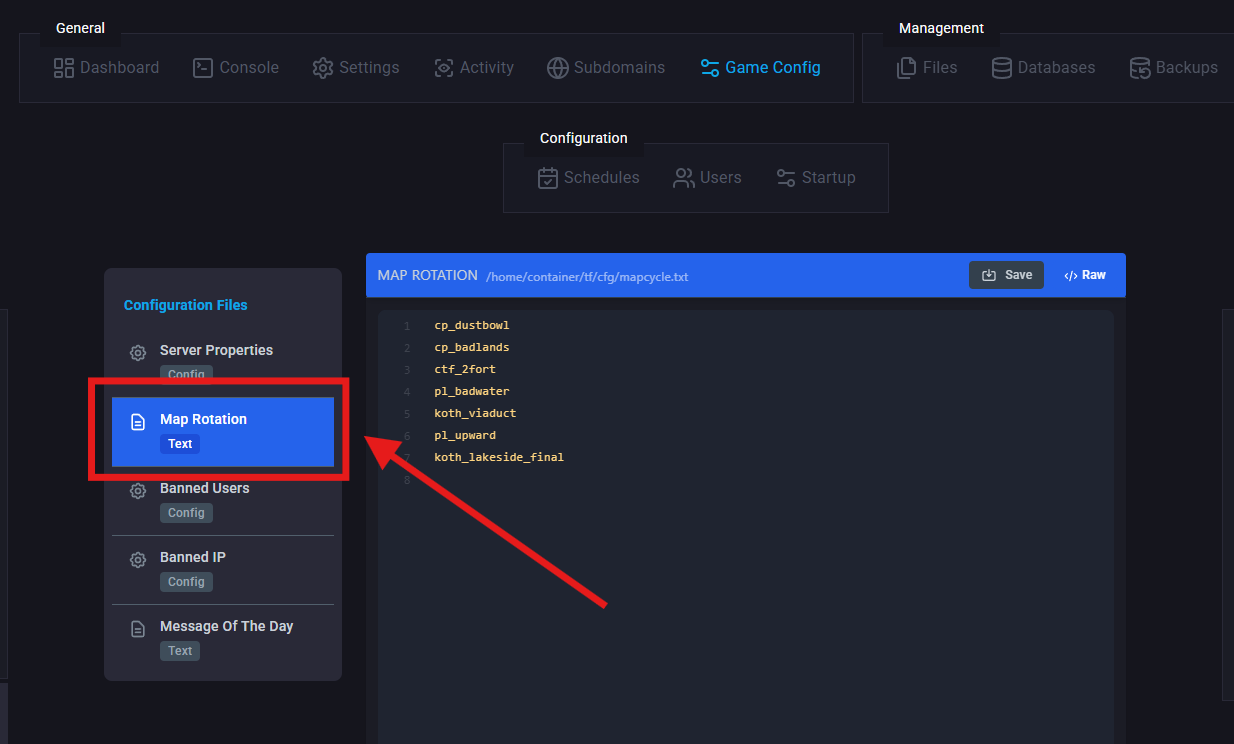Screen dimensions: 1234x744
Task: Click the Backups icon
Action: 1140,68
